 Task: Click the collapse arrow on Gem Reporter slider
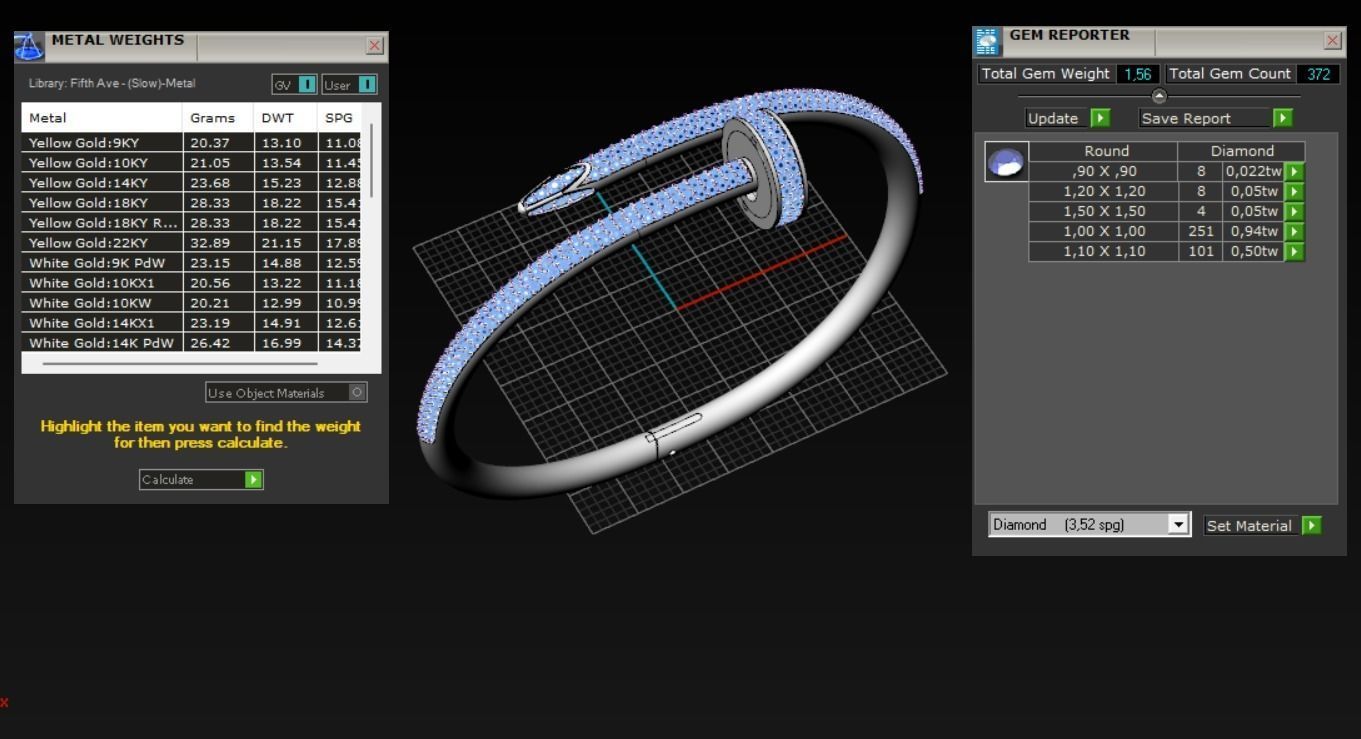coord(1159,97)
